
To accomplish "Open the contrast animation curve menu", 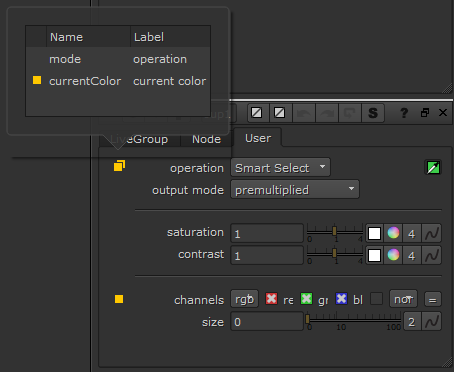I will [x=432, y=255].
